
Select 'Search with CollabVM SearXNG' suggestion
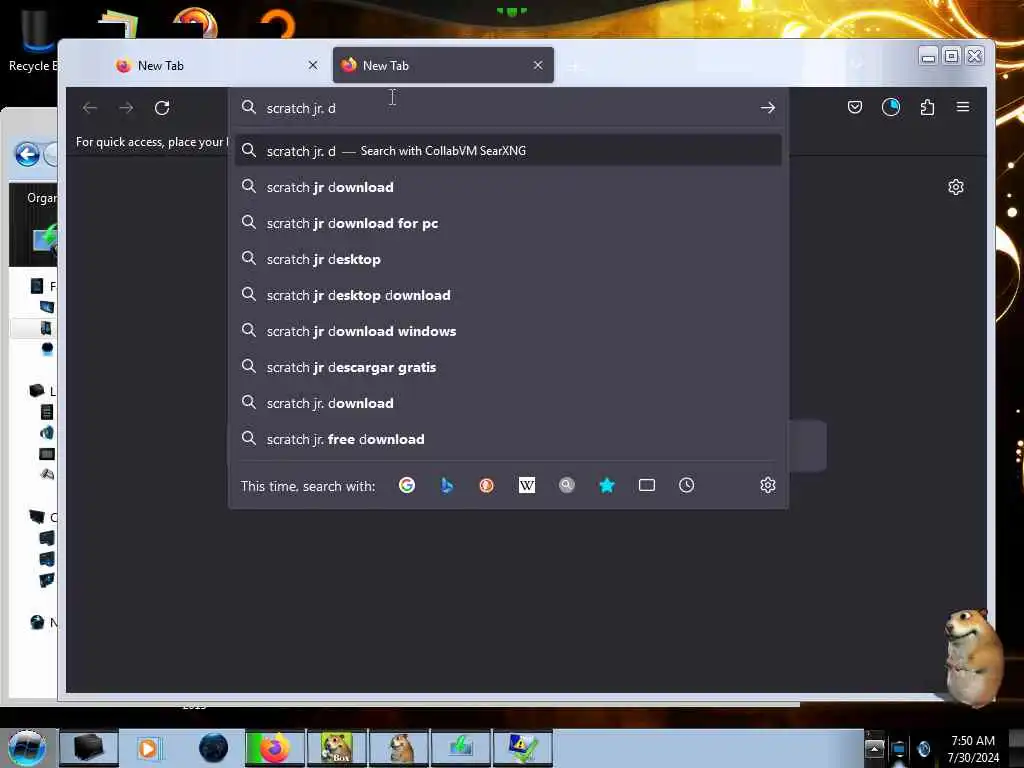[x=508, y=151]
